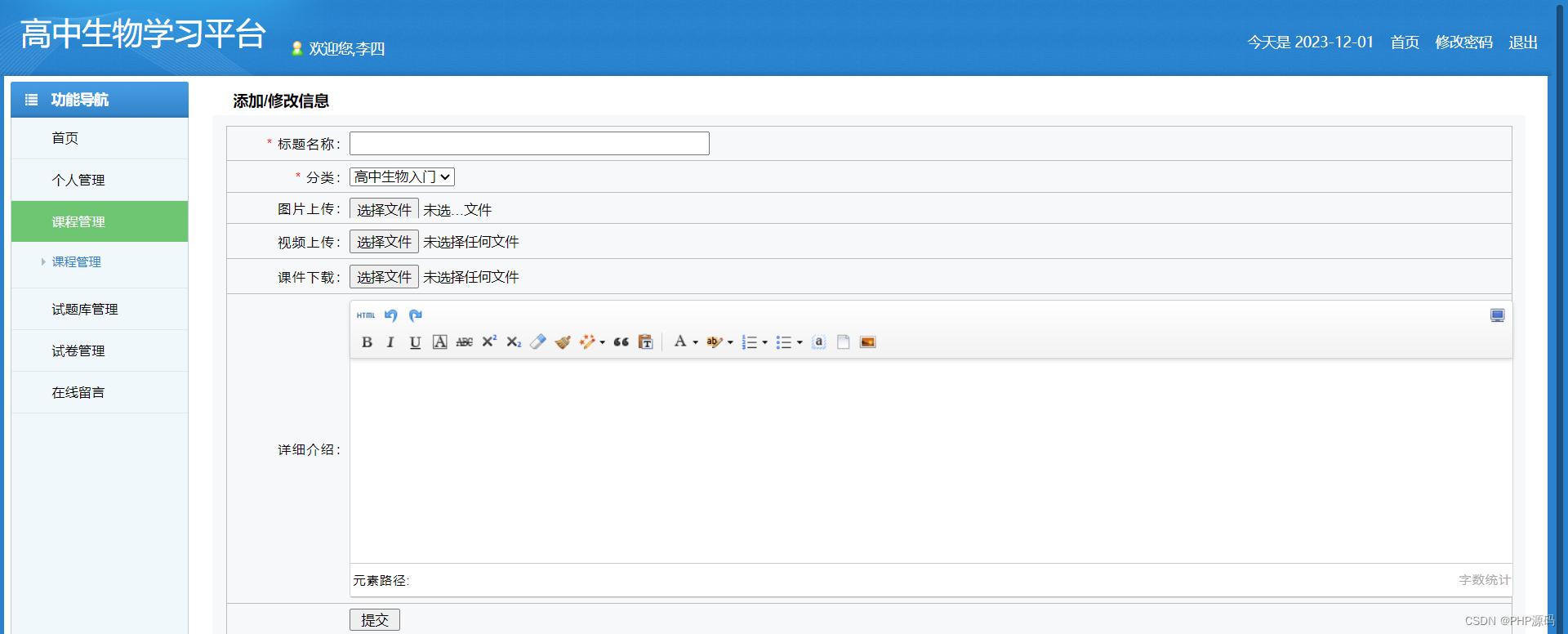Image resolution: width=1568 pixels, height=634 pixels.
Task: Clear formatting with the eraser icon
Action: pyautogui.click(x=537, y=342)
